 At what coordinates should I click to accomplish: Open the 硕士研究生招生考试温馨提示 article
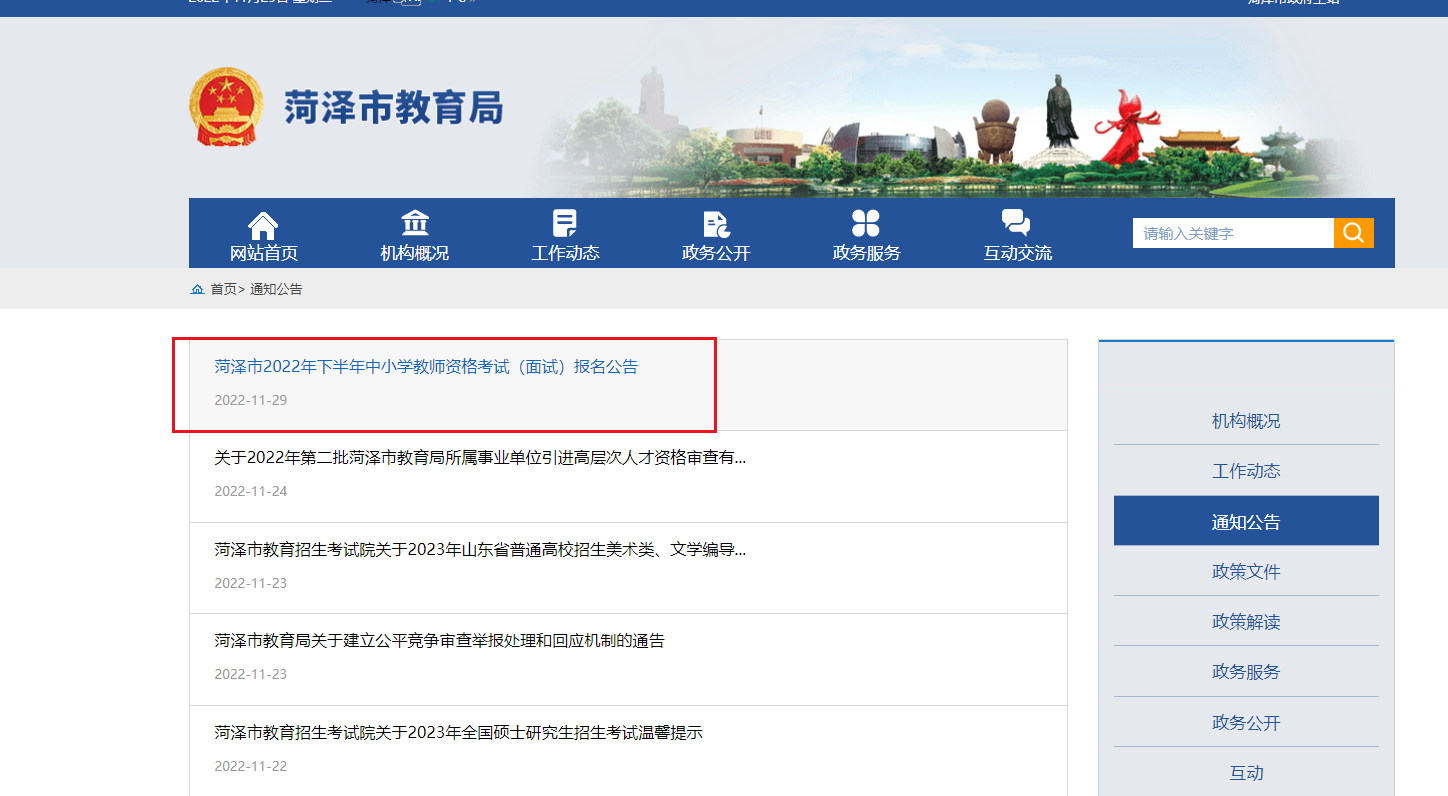tap(458, 733)
